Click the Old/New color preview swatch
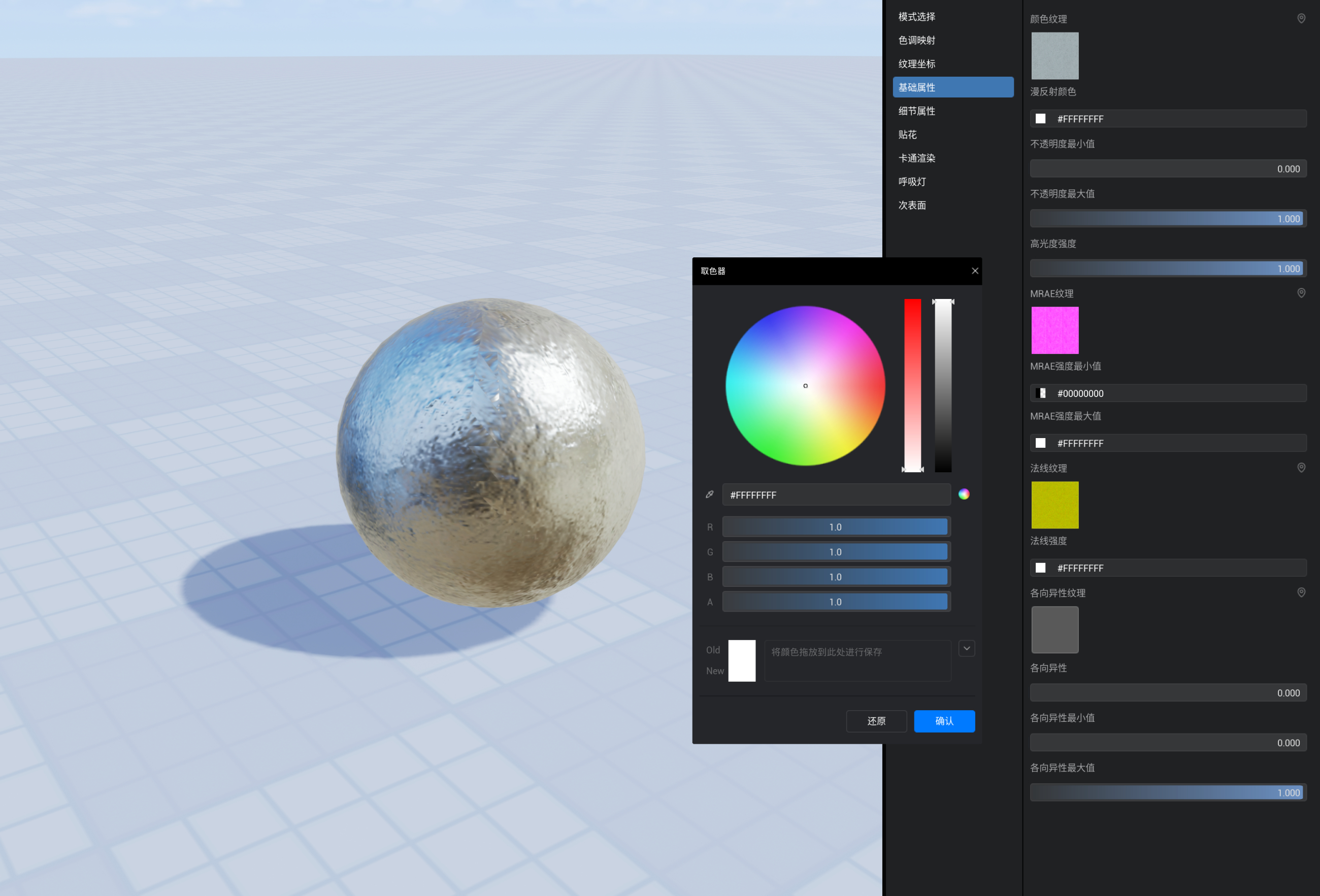1320x896 pixels. pyautogui.click(x=742, y=661)
